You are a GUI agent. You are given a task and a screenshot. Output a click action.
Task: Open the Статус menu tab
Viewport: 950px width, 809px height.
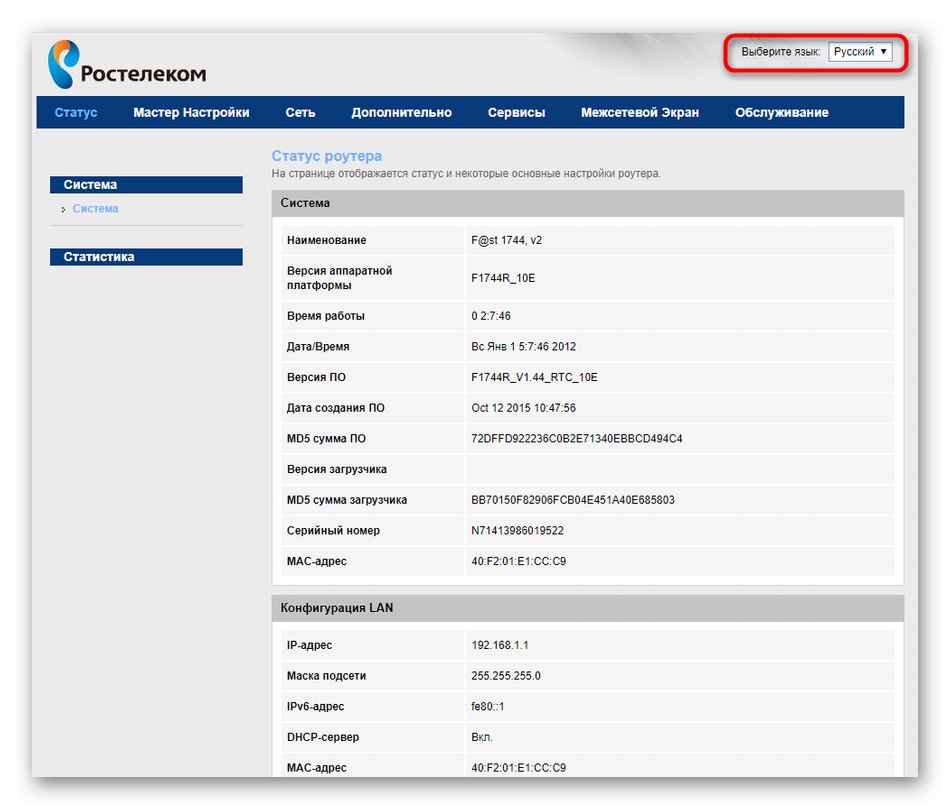pos(76,113)
